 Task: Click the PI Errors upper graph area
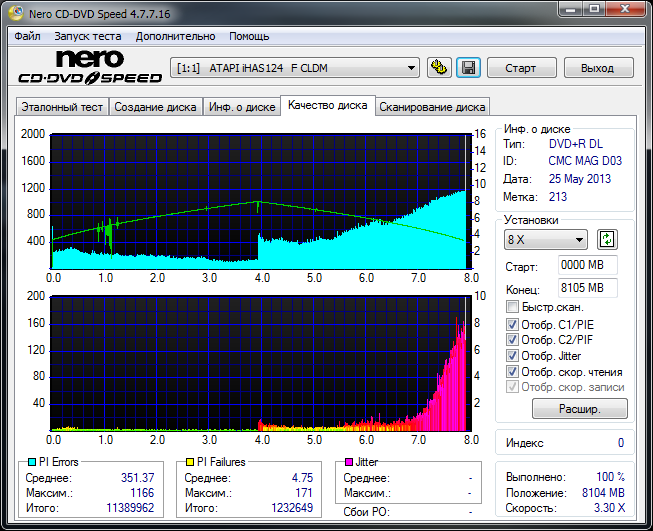(261, 201)
